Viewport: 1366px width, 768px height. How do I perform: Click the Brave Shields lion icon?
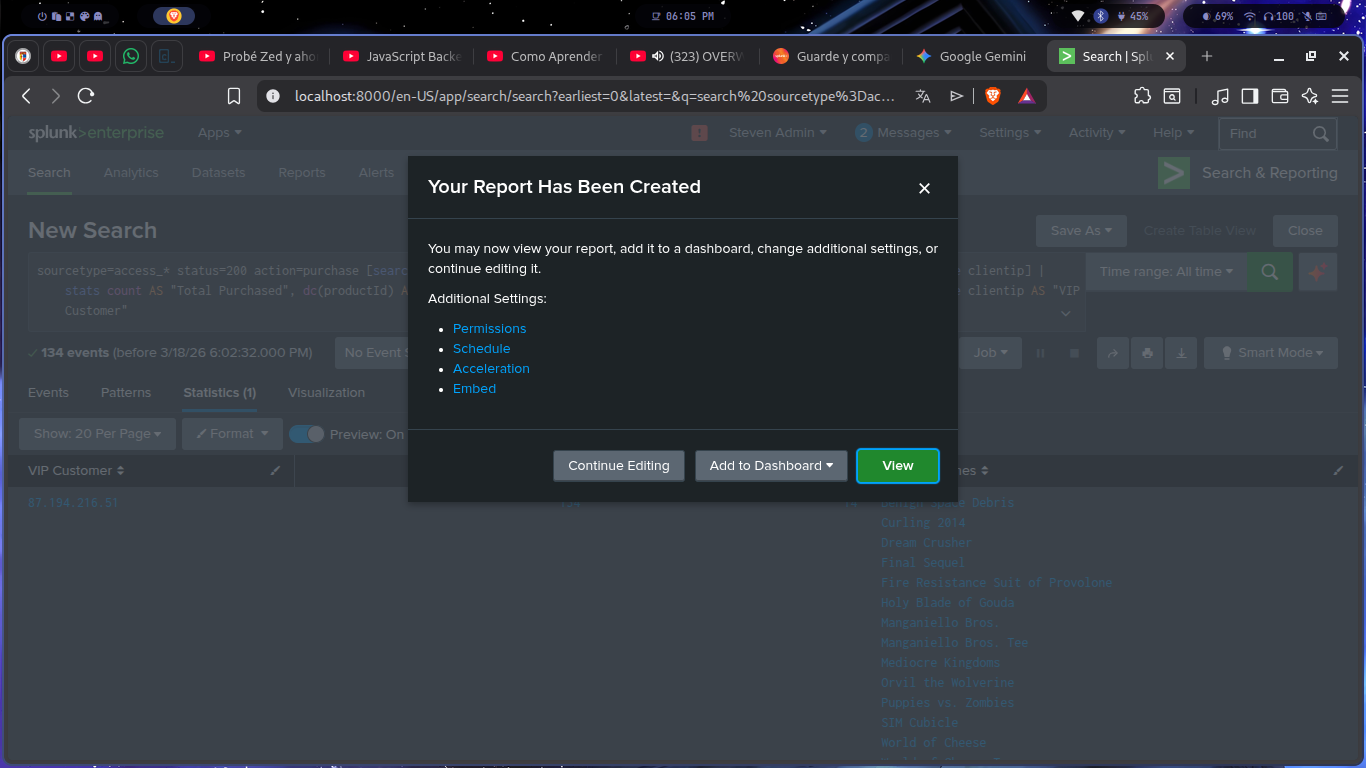coord(992,96)
